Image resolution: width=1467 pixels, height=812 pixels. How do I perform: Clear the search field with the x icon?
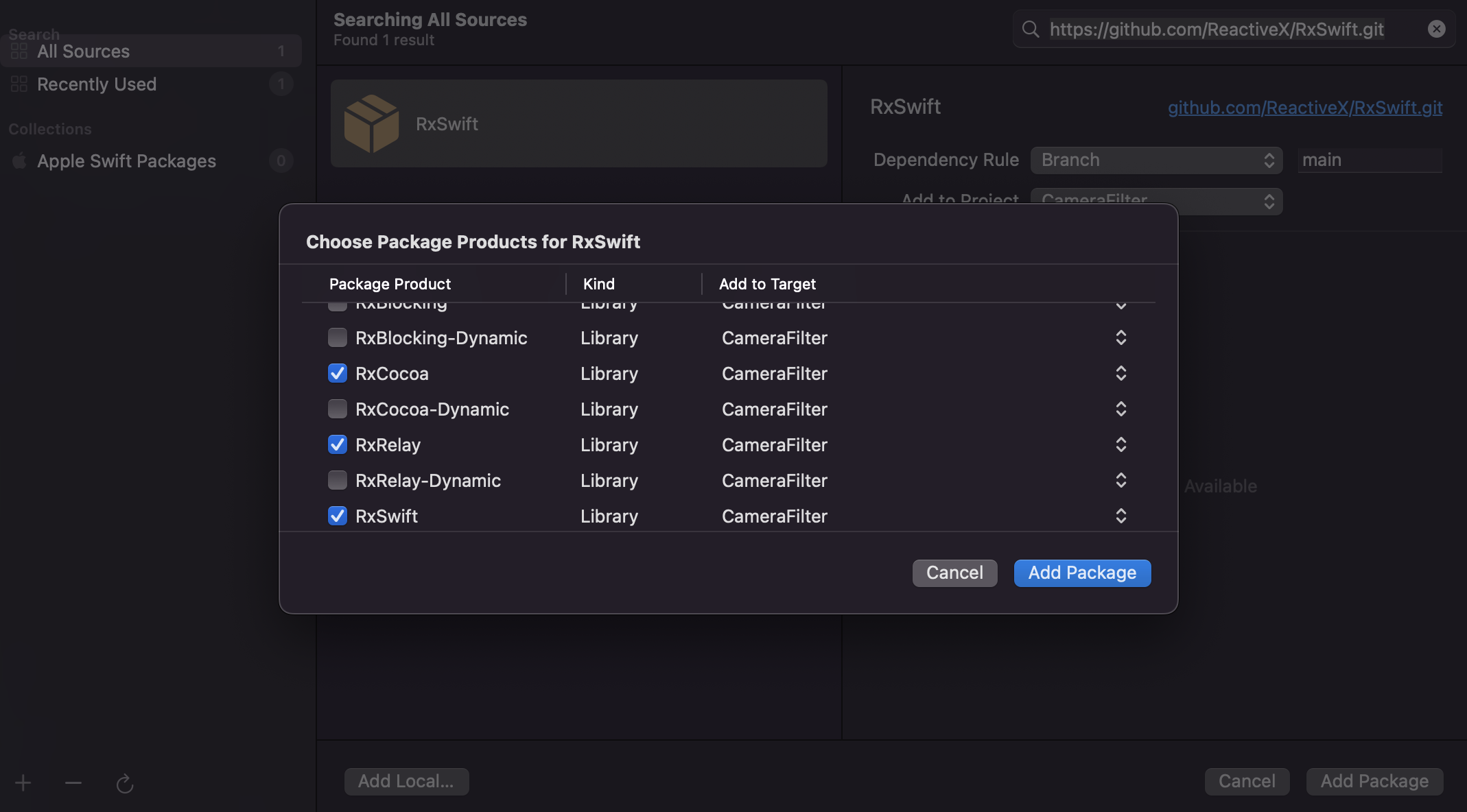[1436, 29]
